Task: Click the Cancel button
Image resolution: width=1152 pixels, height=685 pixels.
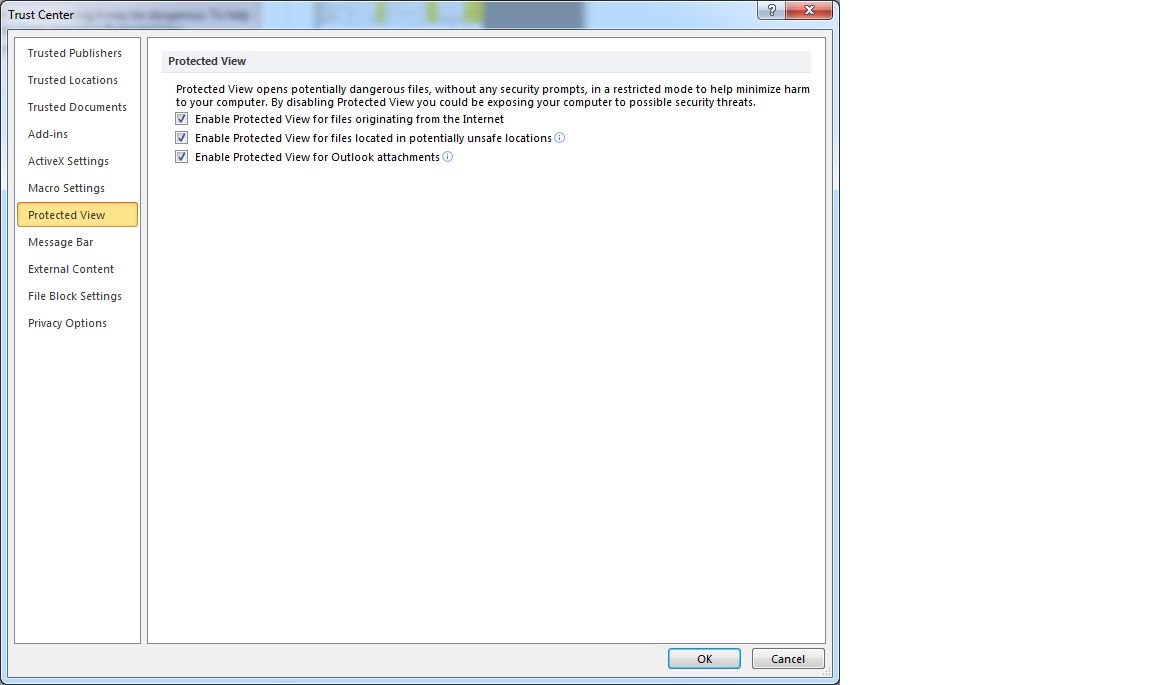Action: [788, 659]
